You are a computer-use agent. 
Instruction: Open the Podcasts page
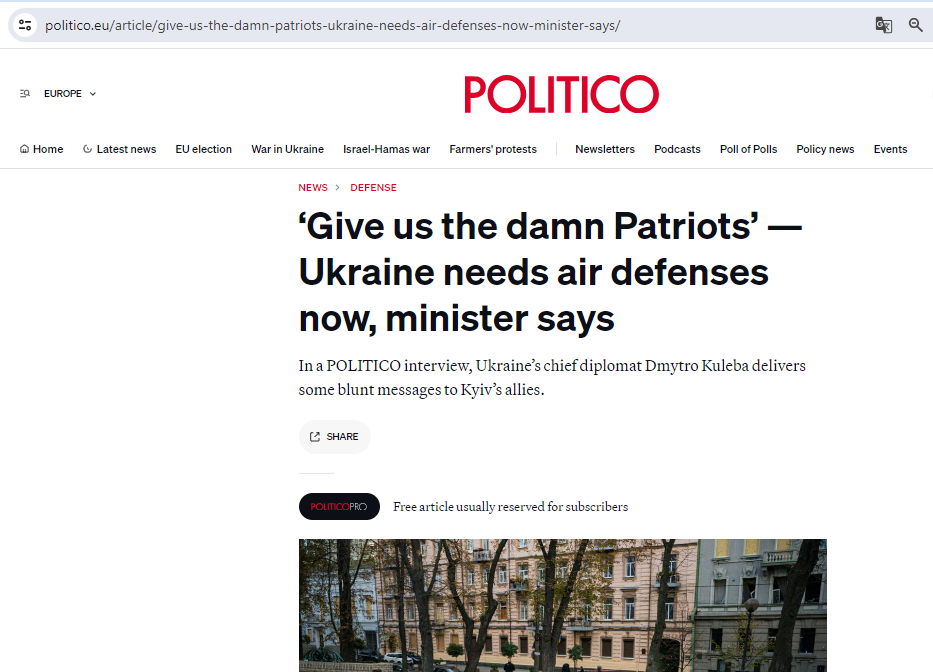click(677, 149)
